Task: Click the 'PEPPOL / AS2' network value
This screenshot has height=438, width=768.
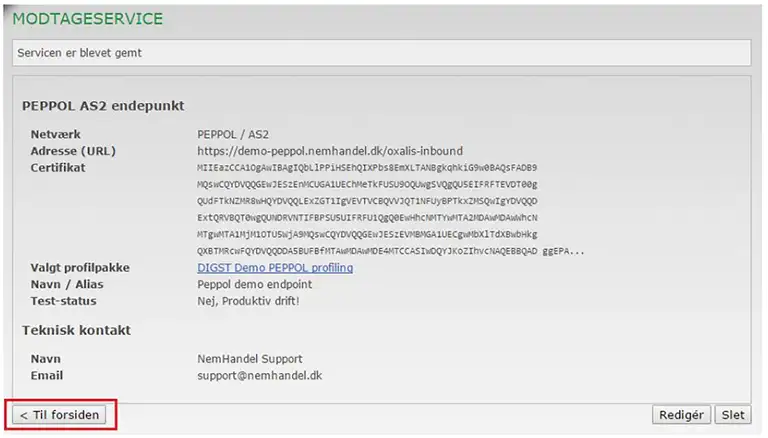Action: pyautogui.click(x=233, y=134)
